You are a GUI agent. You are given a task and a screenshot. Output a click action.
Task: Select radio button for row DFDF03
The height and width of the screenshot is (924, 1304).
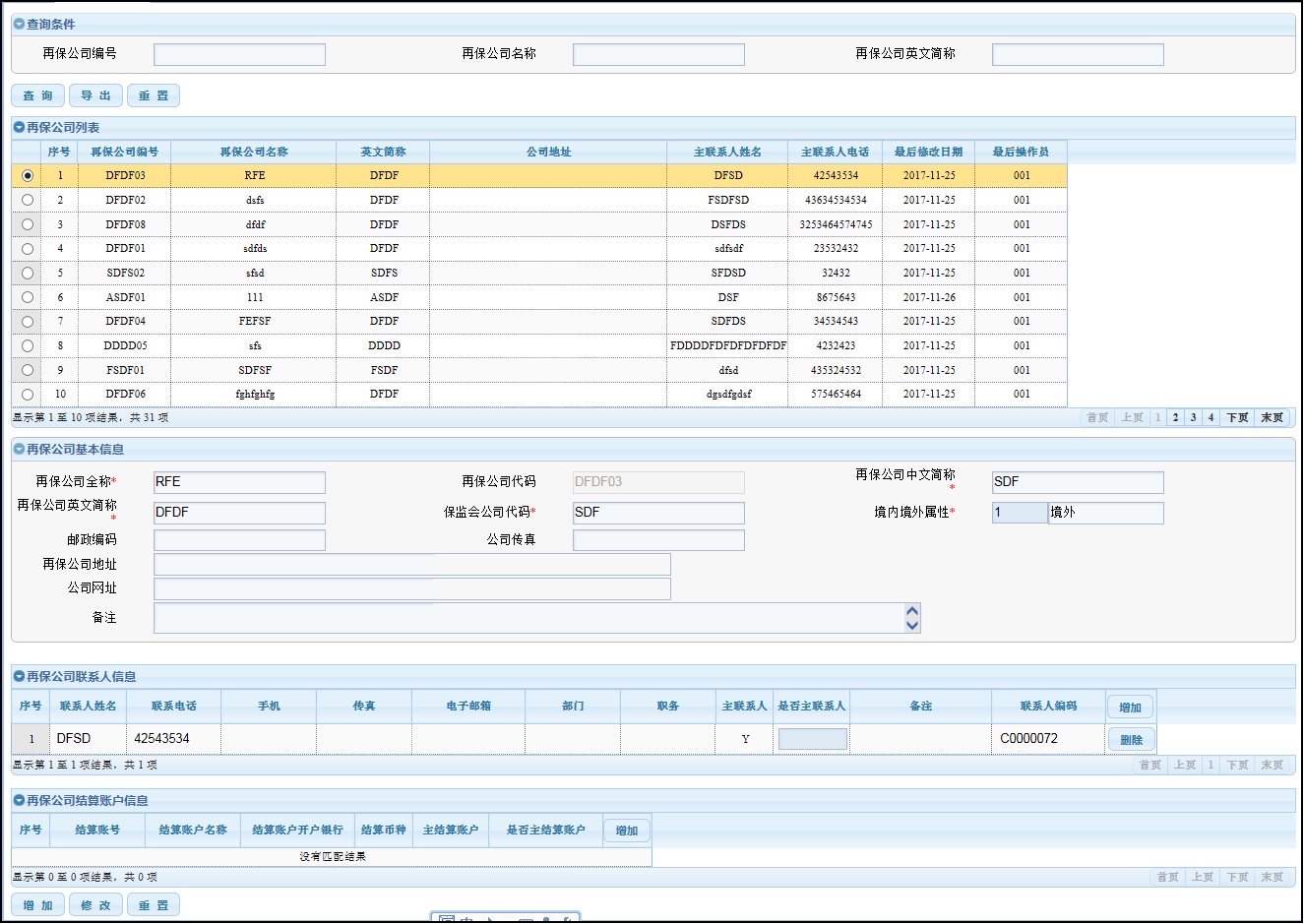28,176
